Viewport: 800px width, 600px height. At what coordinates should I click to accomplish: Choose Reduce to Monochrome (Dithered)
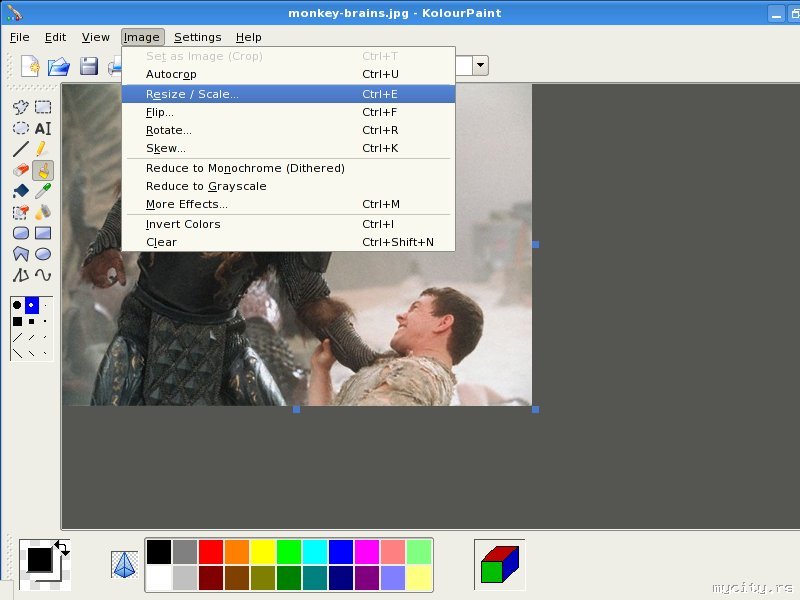click(x=288, y=168)
